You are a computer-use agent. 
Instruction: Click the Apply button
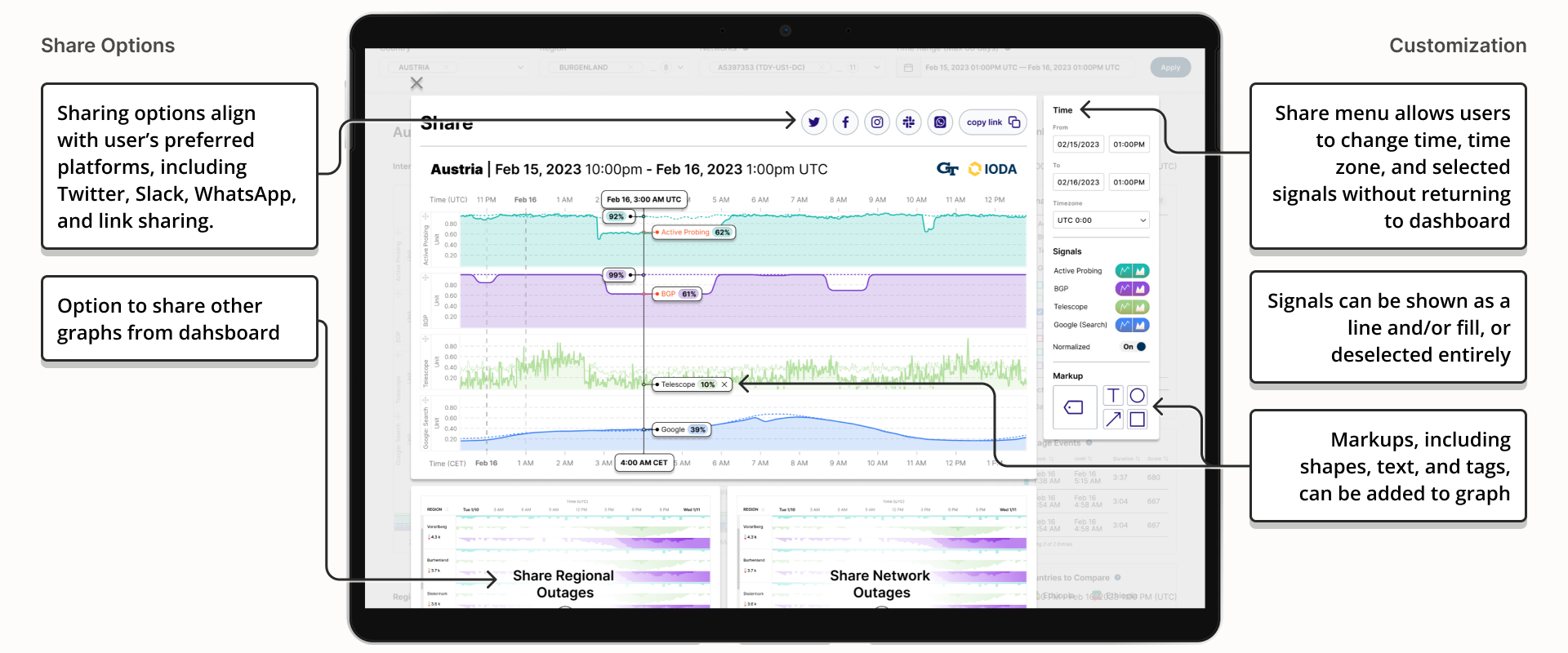(x=1170, y=68)
